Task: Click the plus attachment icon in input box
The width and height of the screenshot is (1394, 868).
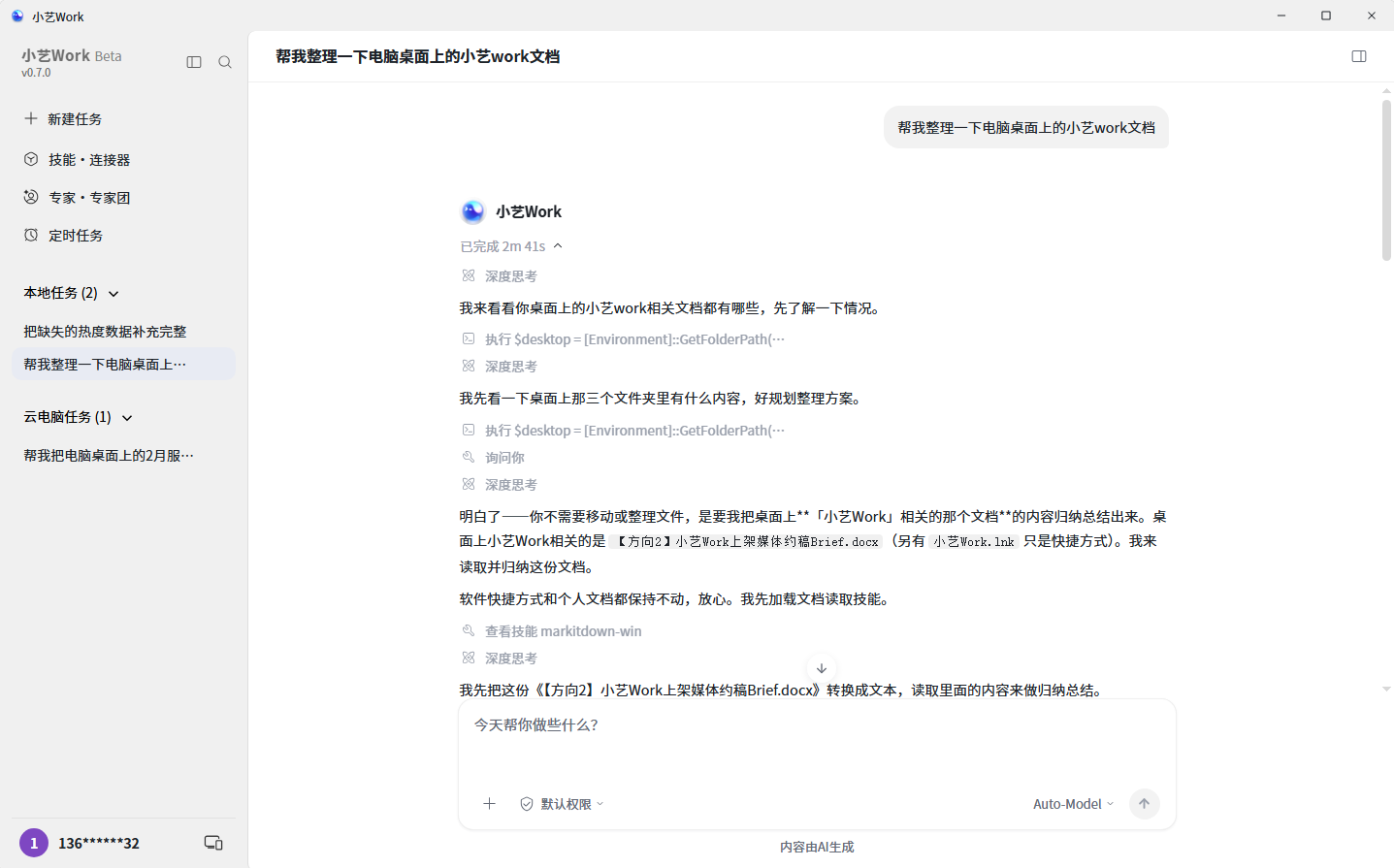Action: click(x=490, y=804)
